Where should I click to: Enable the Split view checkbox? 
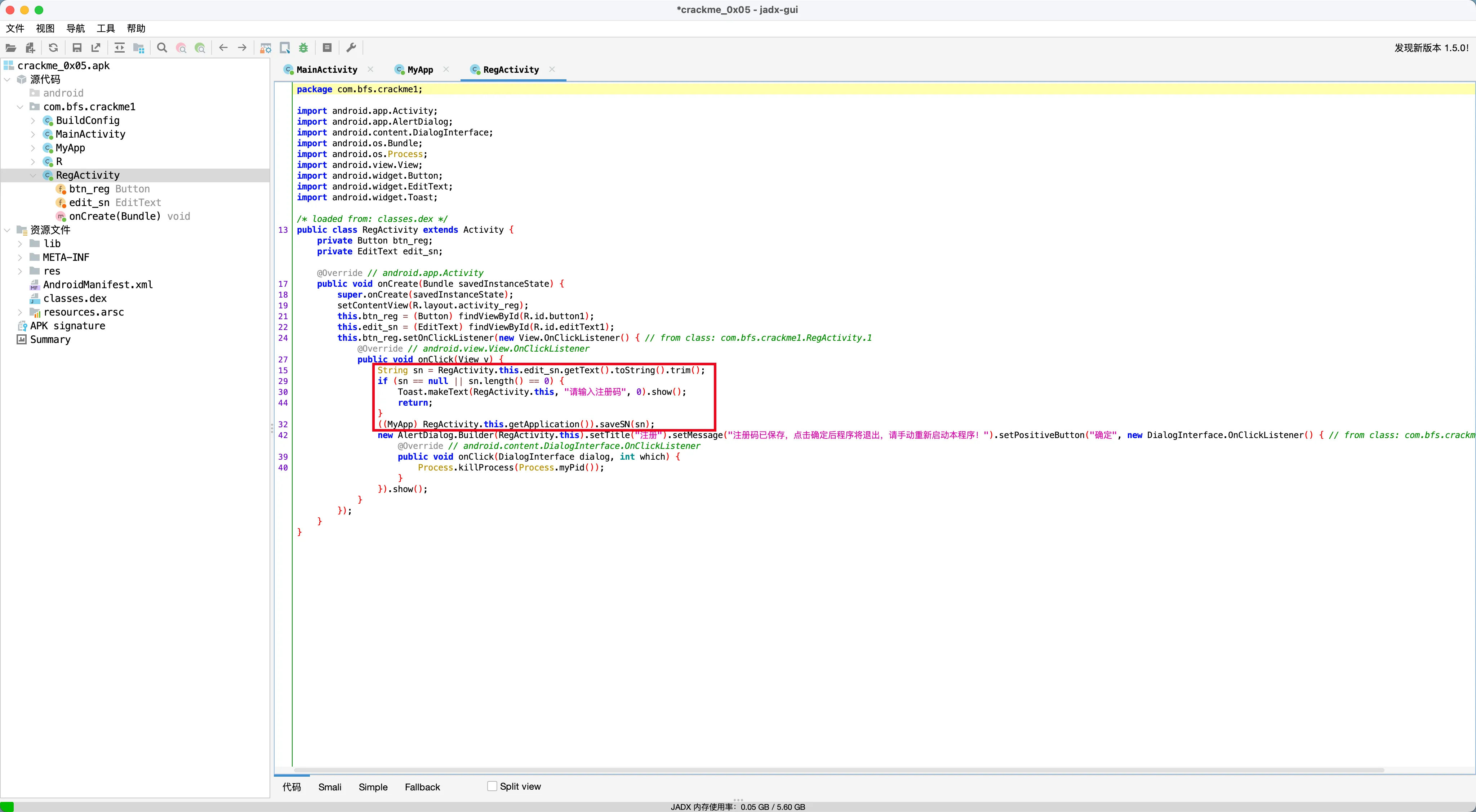pyautogui.click(x=492, y=786)
